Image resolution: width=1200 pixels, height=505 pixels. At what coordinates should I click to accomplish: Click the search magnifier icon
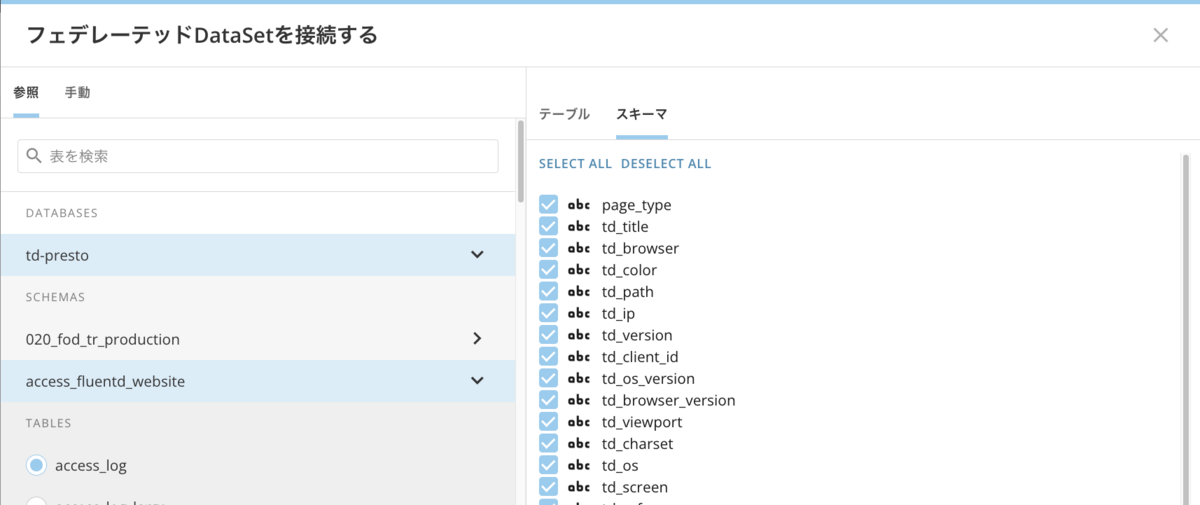pyautogui.click(x=34, y=156)
